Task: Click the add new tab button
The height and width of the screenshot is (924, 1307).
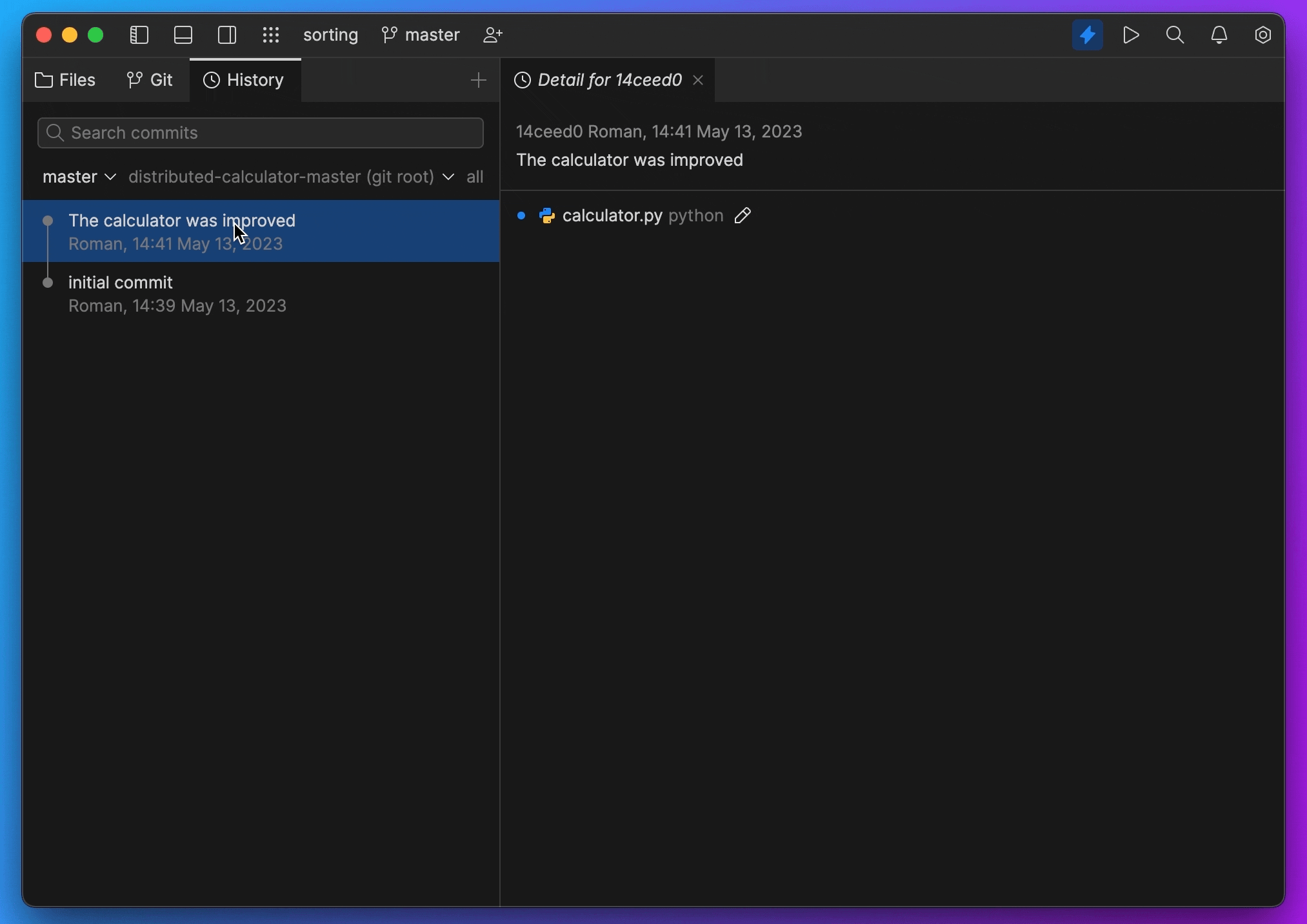Action: coord(478,79)
